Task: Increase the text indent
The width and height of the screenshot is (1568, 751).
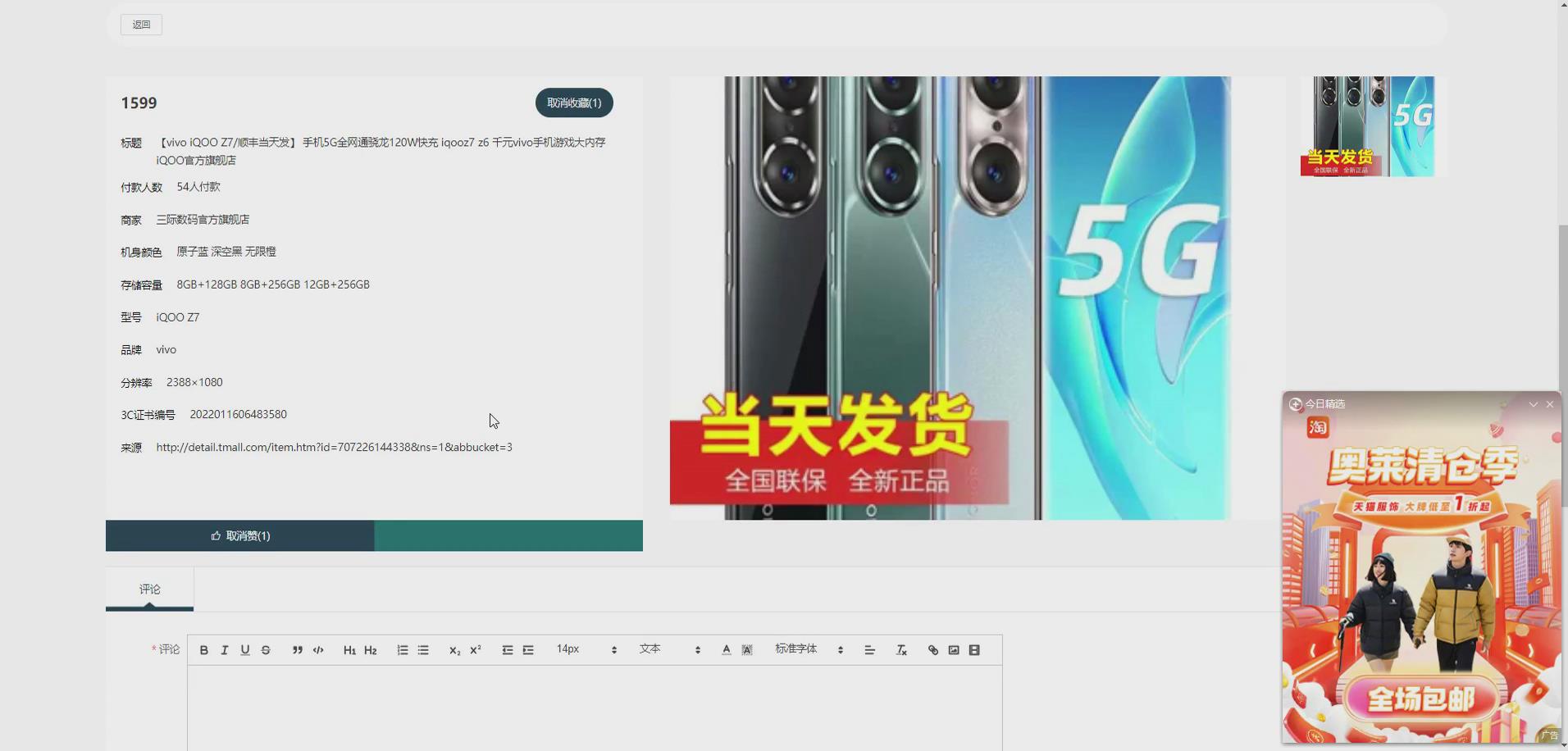Action: click(528, 650)
